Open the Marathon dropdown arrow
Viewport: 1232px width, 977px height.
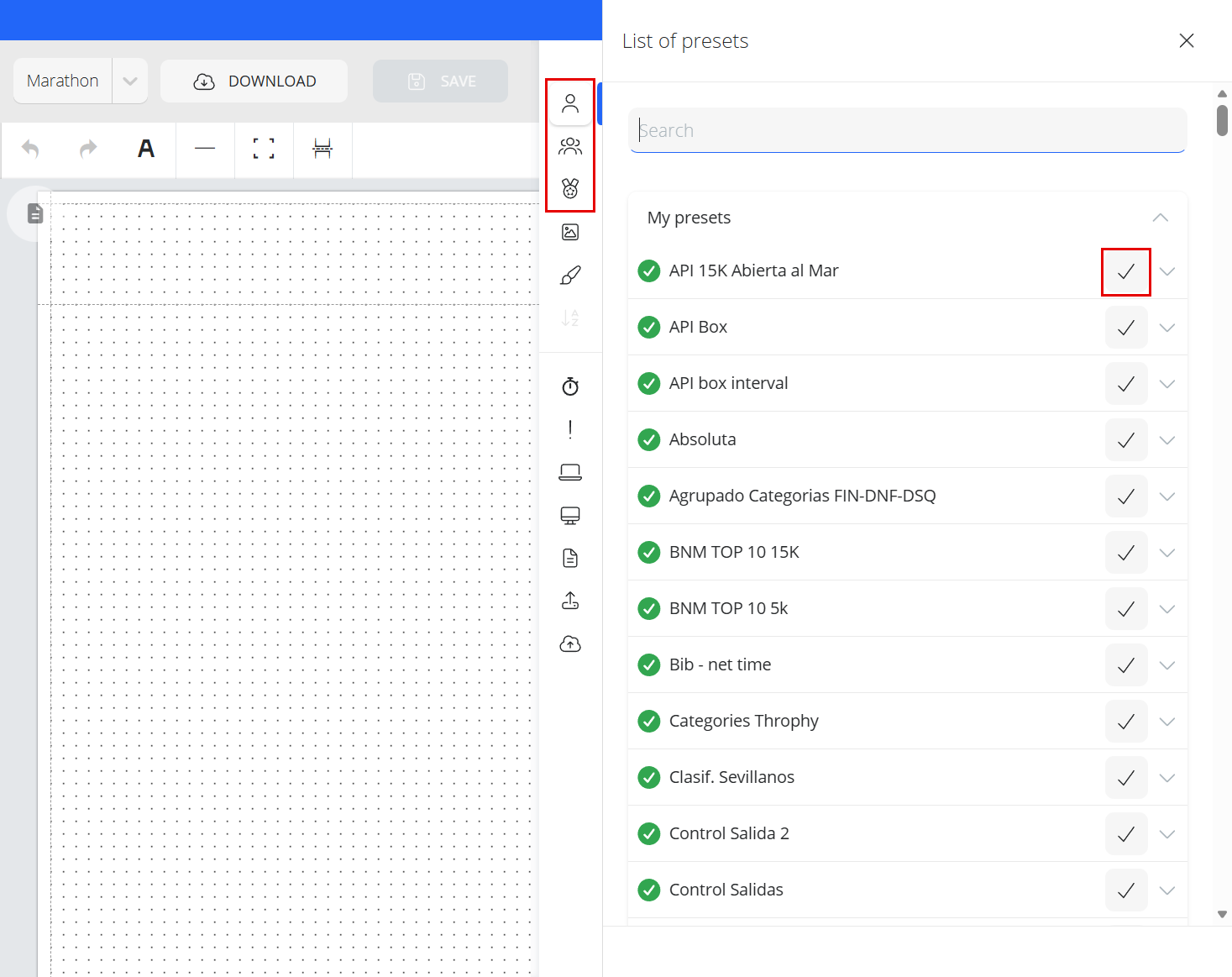[130, 81]
